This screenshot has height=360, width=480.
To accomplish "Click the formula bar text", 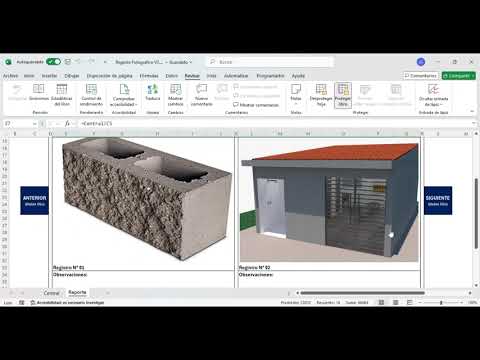I will [97, 123].
